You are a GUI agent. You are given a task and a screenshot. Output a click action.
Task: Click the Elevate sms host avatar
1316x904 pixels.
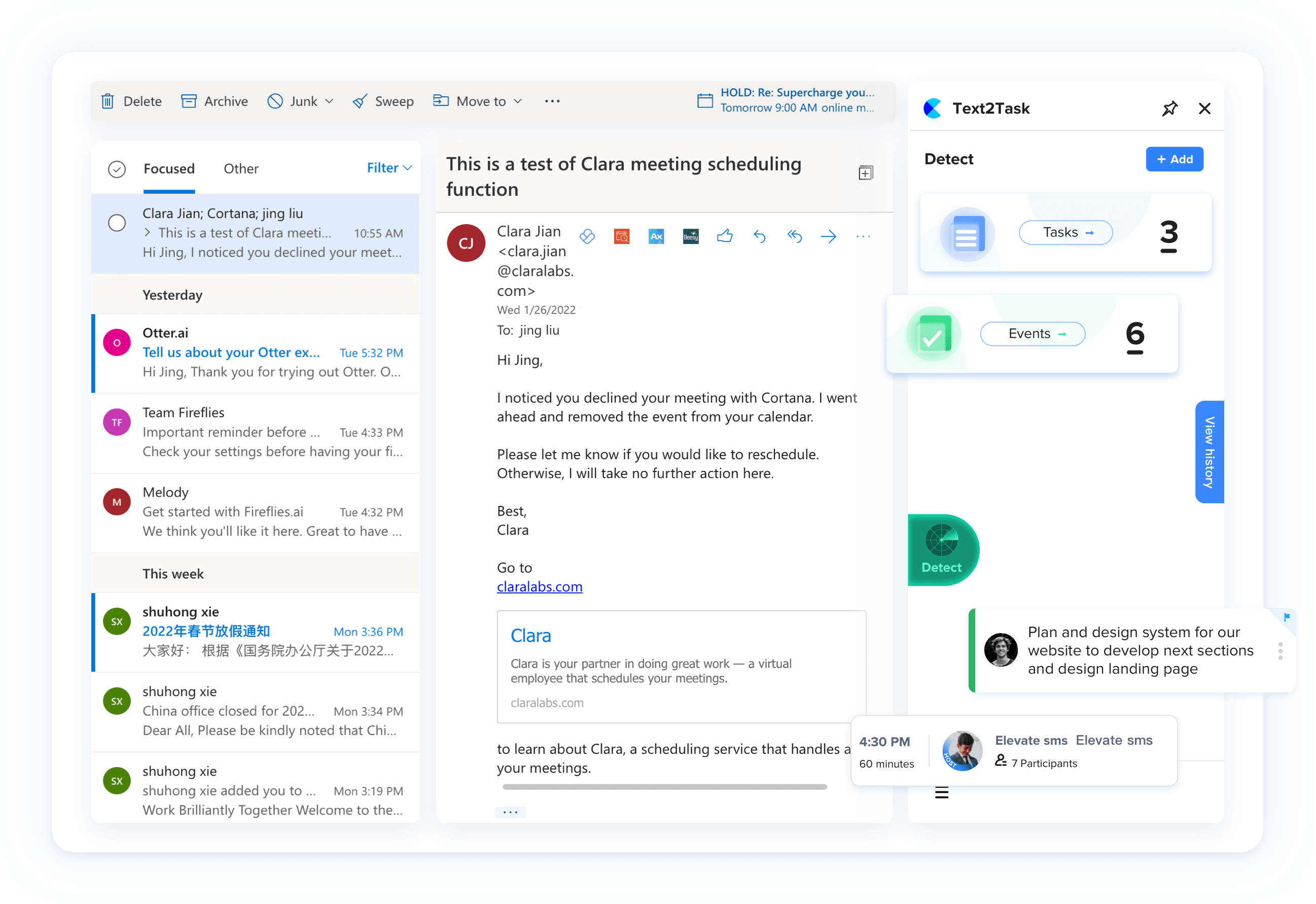click(x=962, y=750)
